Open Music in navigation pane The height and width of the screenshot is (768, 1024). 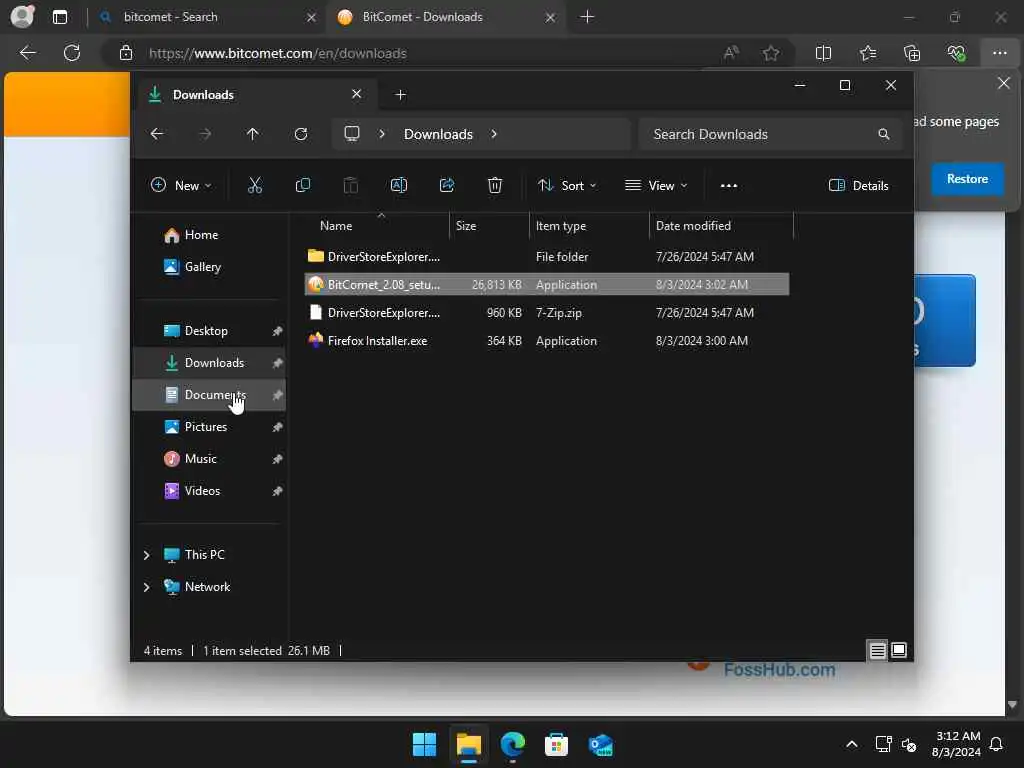coord(209,459)
